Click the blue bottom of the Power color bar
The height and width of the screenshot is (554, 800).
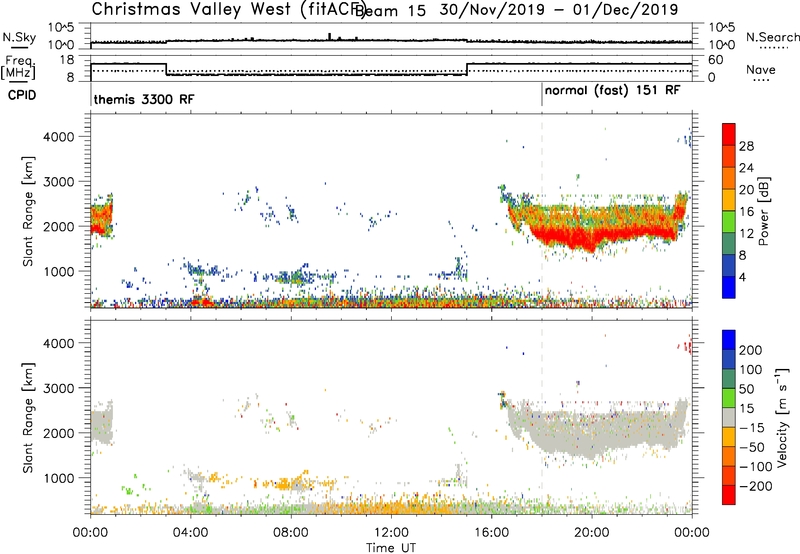point(729,288)
